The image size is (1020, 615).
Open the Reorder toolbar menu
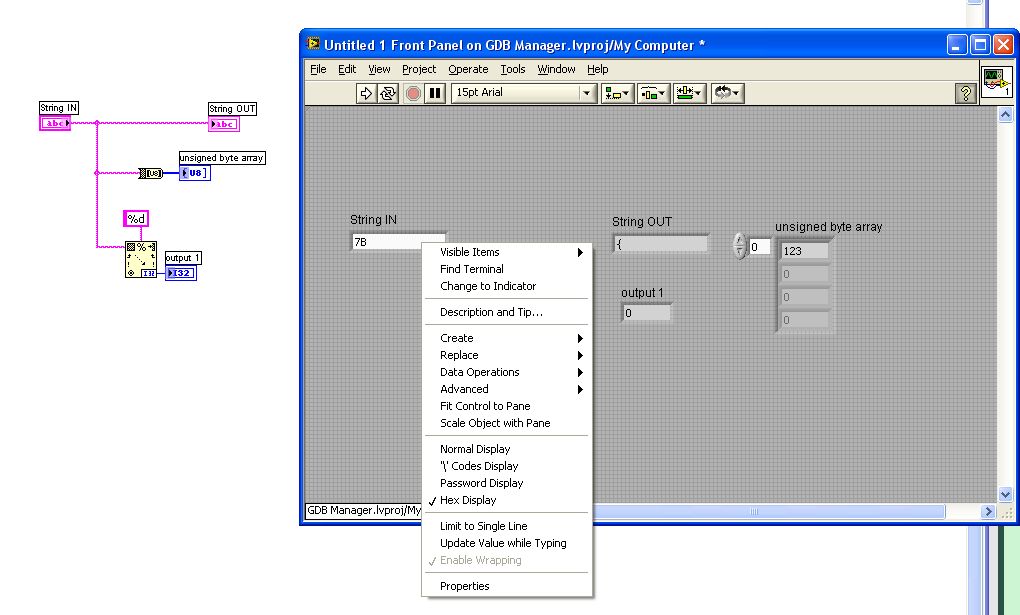(727, 93)
